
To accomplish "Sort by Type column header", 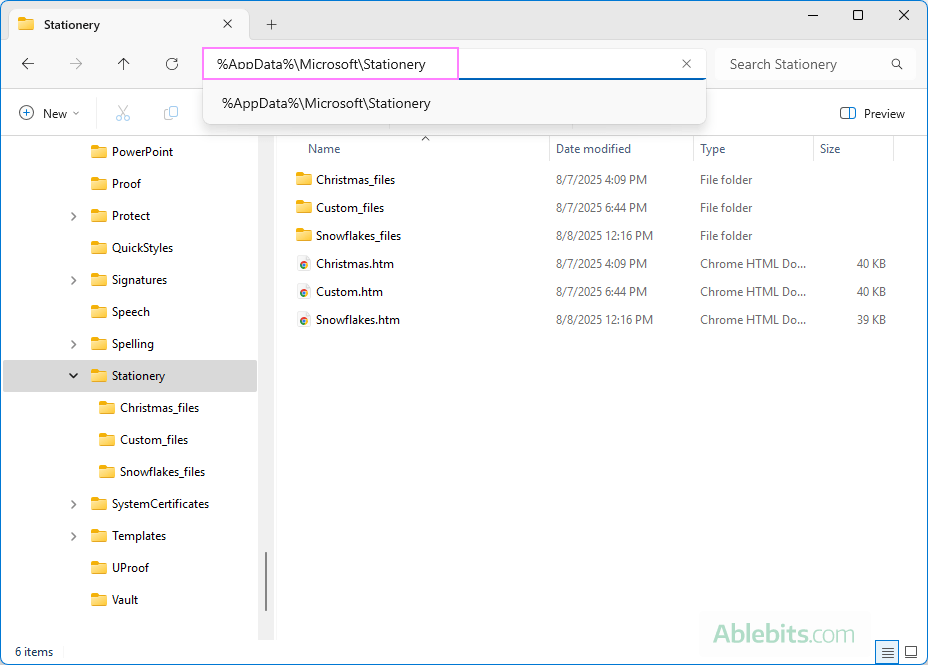I will click(x=713, y=149).
